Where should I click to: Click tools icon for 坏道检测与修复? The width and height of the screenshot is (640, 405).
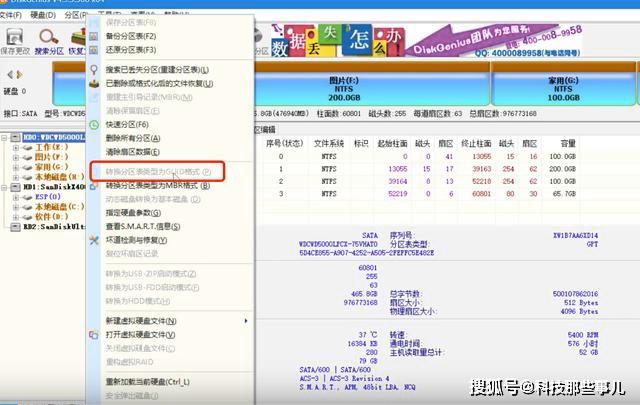point(94,240)
